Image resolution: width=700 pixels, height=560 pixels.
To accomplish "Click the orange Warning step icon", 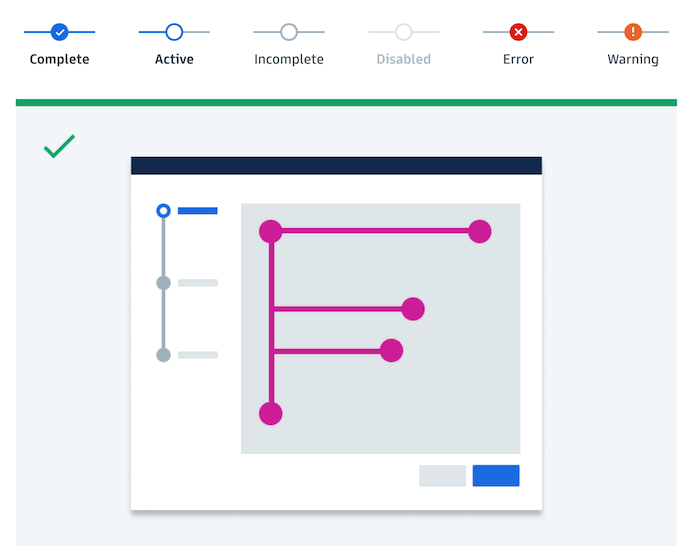I will click(x=633, y=32).
